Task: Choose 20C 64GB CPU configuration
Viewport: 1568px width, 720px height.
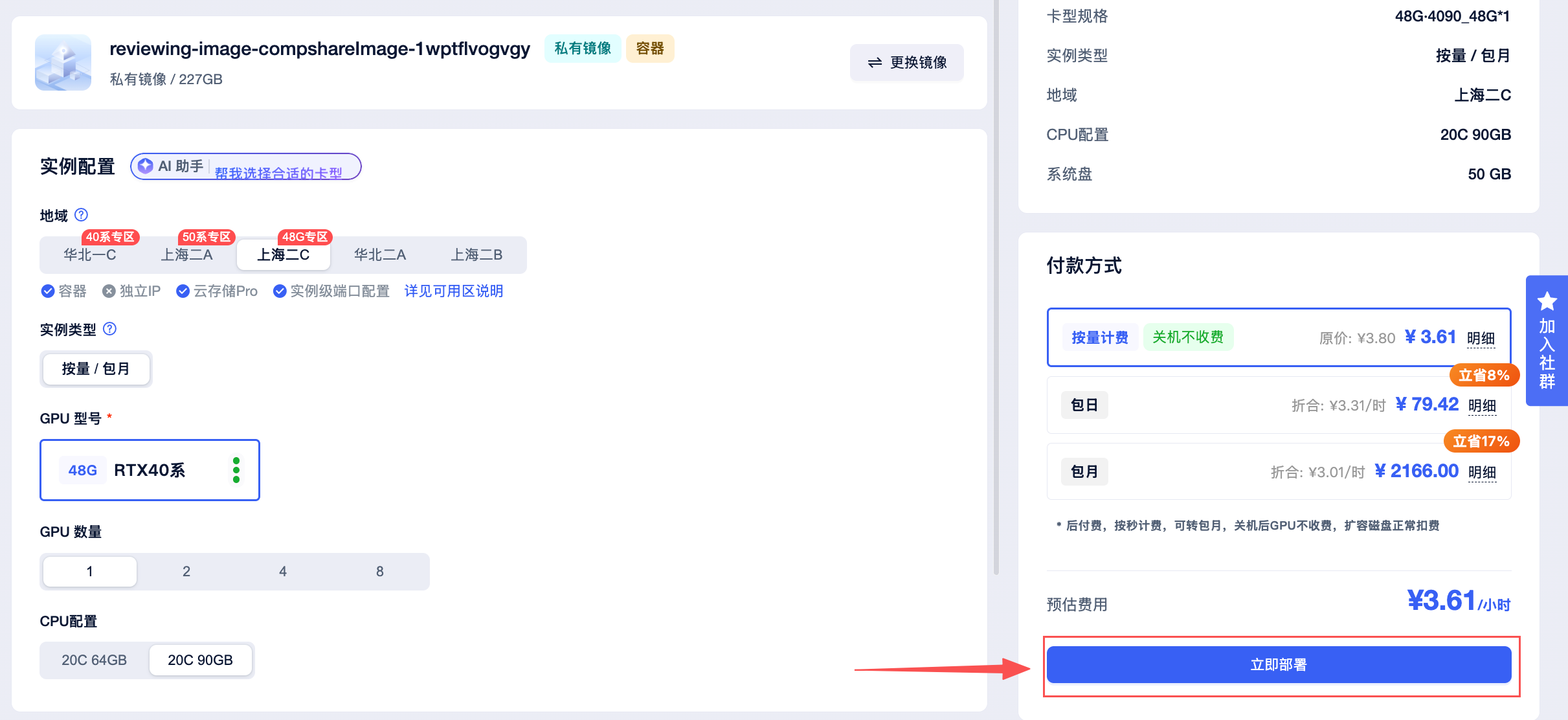Action: coord(95,660)
